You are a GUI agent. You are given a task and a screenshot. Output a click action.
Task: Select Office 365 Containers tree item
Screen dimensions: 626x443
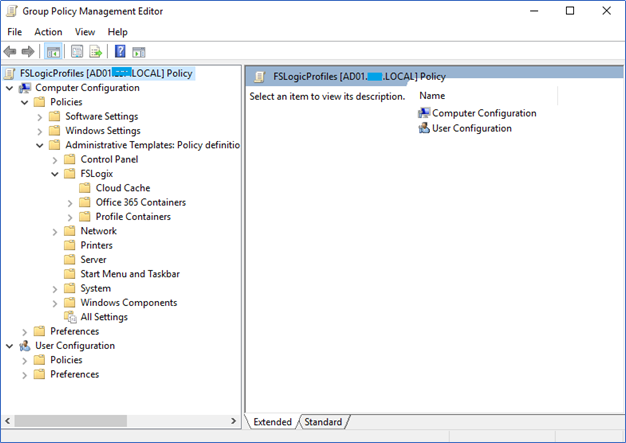tap(141, 202)
